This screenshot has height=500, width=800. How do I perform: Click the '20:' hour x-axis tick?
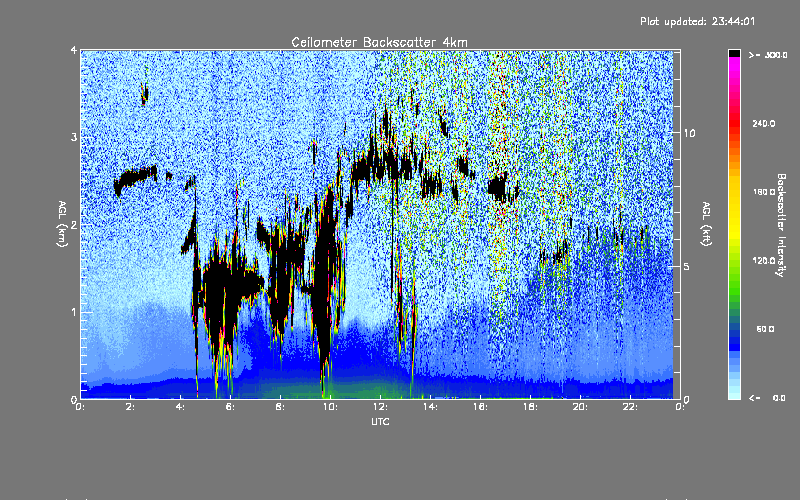point(580,407)
